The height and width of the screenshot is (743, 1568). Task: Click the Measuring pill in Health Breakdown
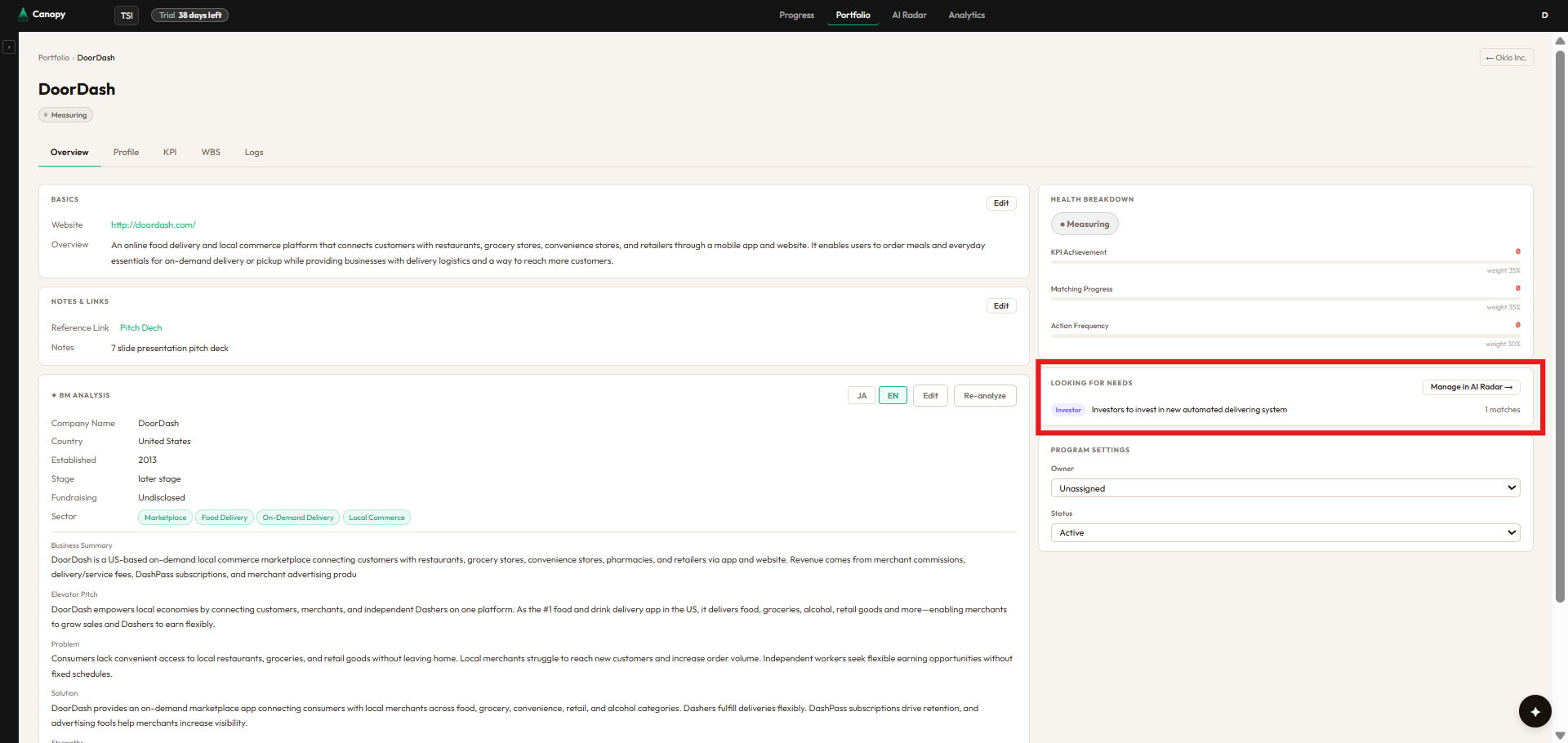tap(1085, 225)
